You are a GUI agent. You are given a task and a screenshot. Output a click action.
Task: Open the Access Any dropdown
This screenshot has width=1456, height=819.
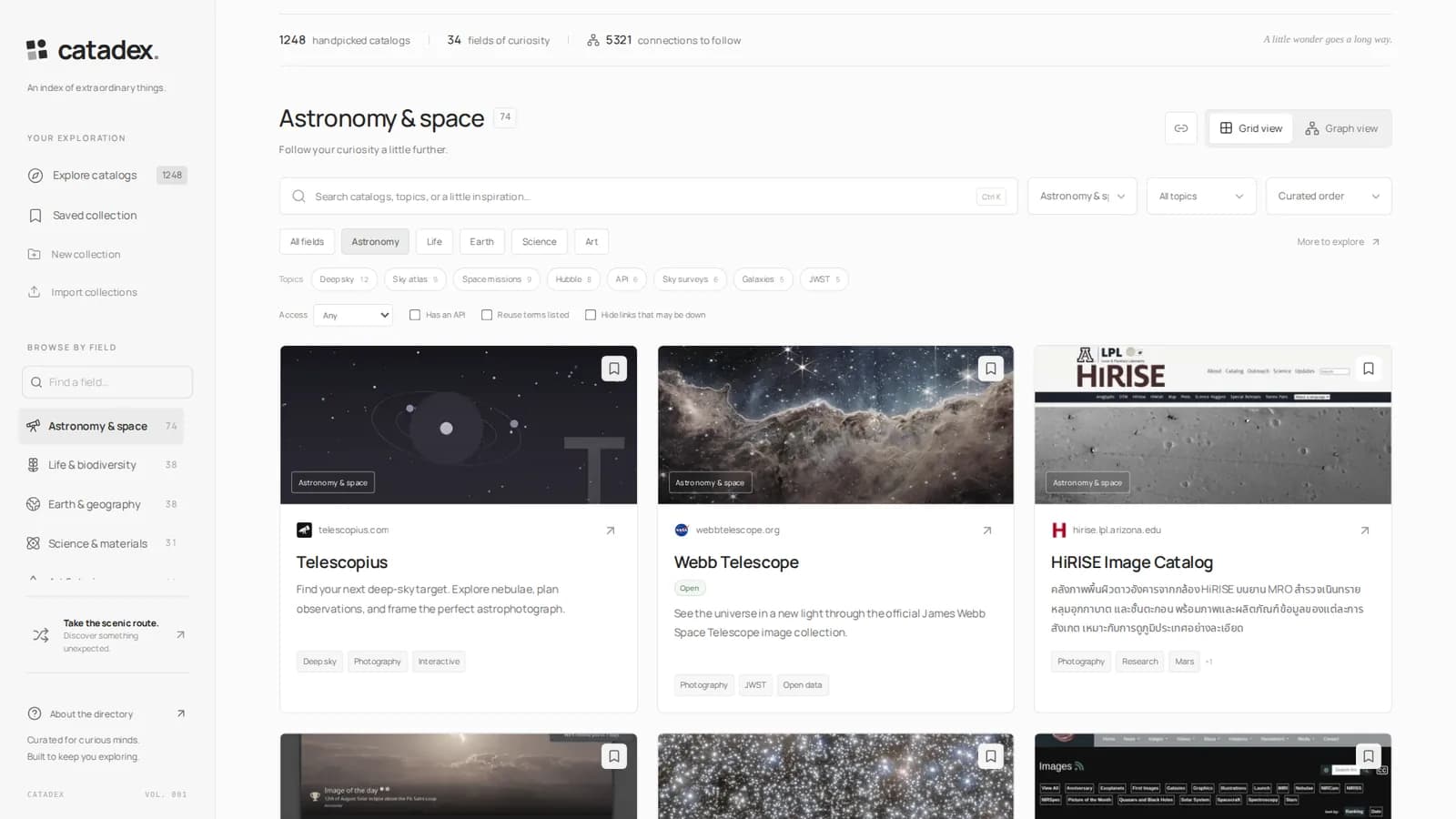(353, 315)
